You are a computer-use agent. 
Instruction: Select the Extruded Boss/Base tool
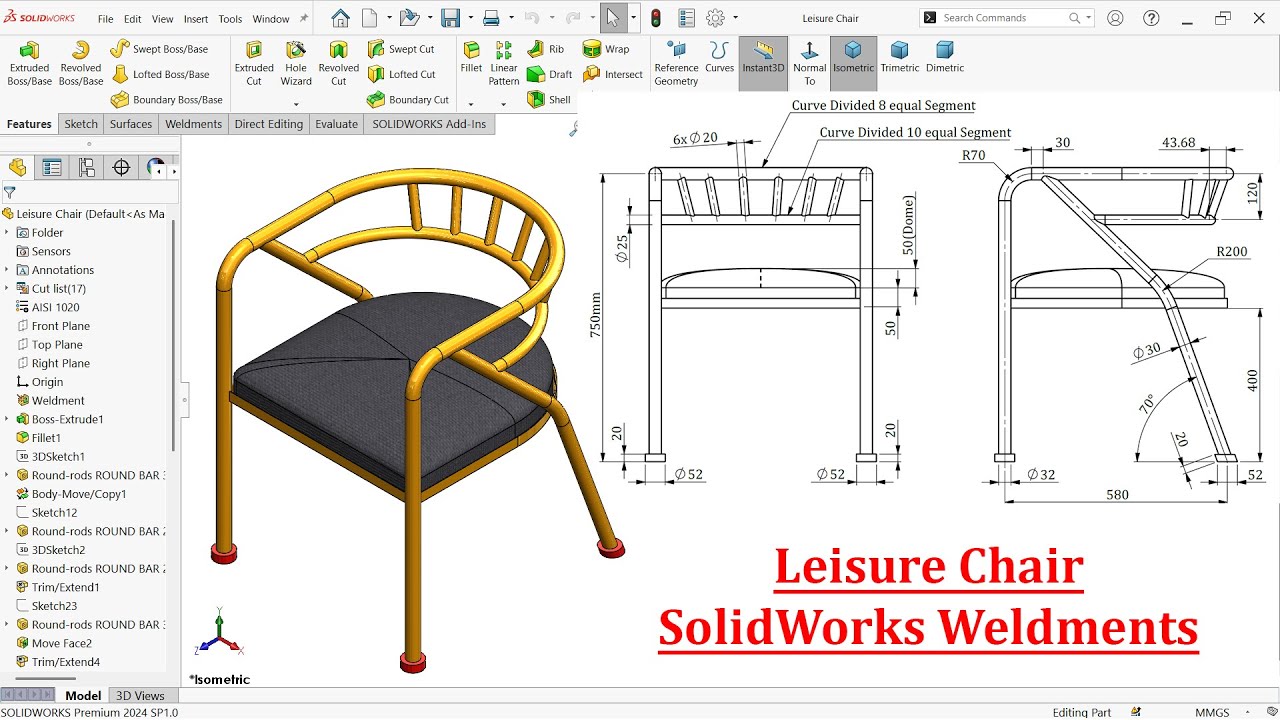click(x=29, y=64)
